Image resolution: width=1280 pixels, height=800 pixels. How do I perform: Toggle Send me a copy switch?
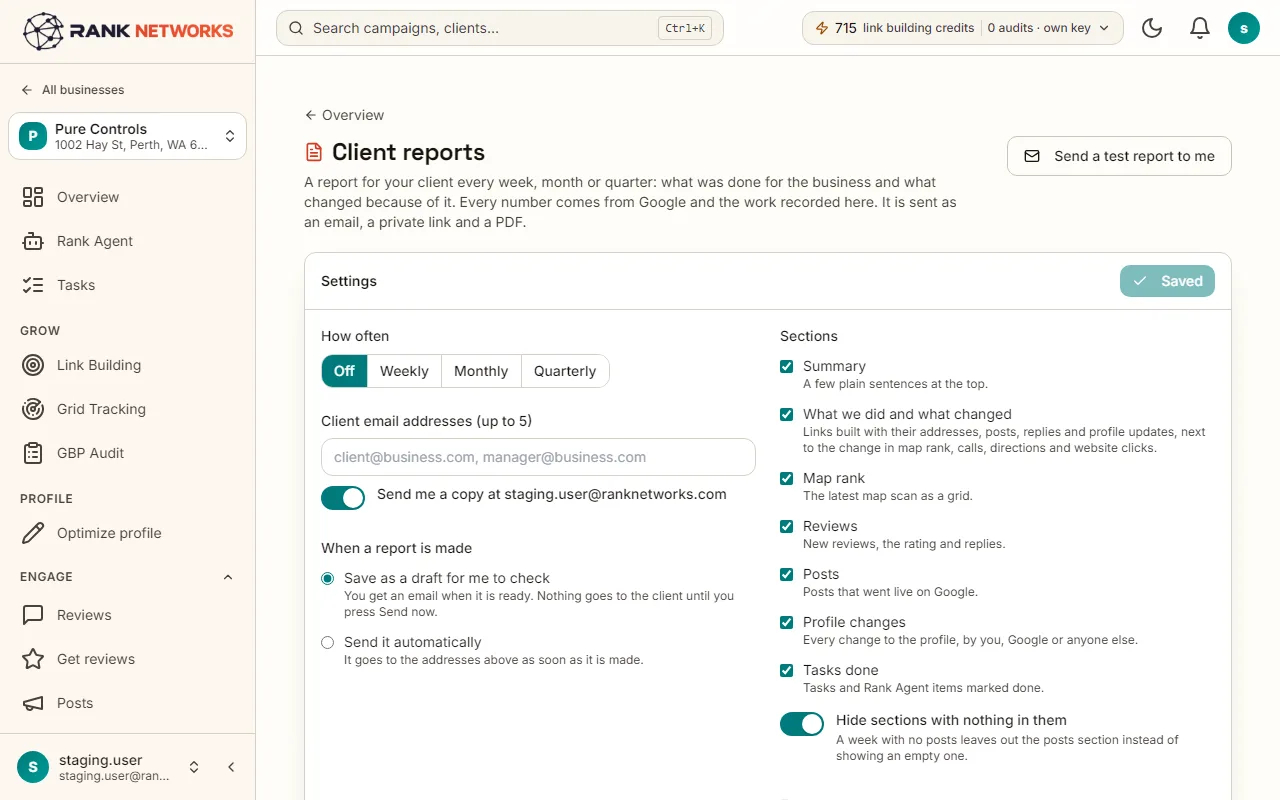coord(343,498)
